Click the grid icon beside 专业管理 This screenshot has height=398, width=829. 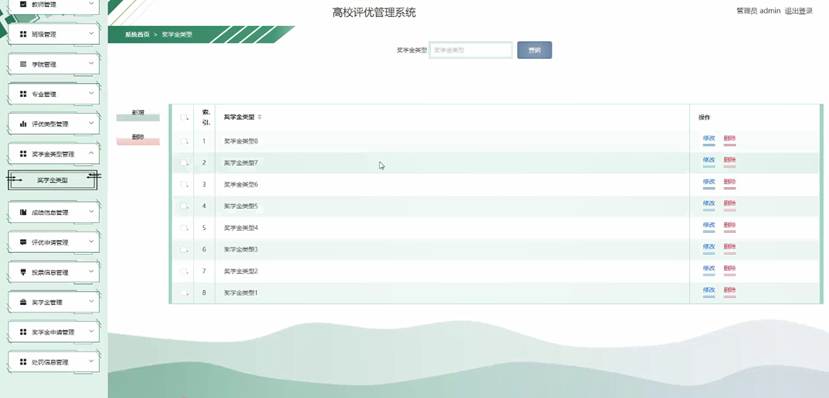[x=23, y=94]
